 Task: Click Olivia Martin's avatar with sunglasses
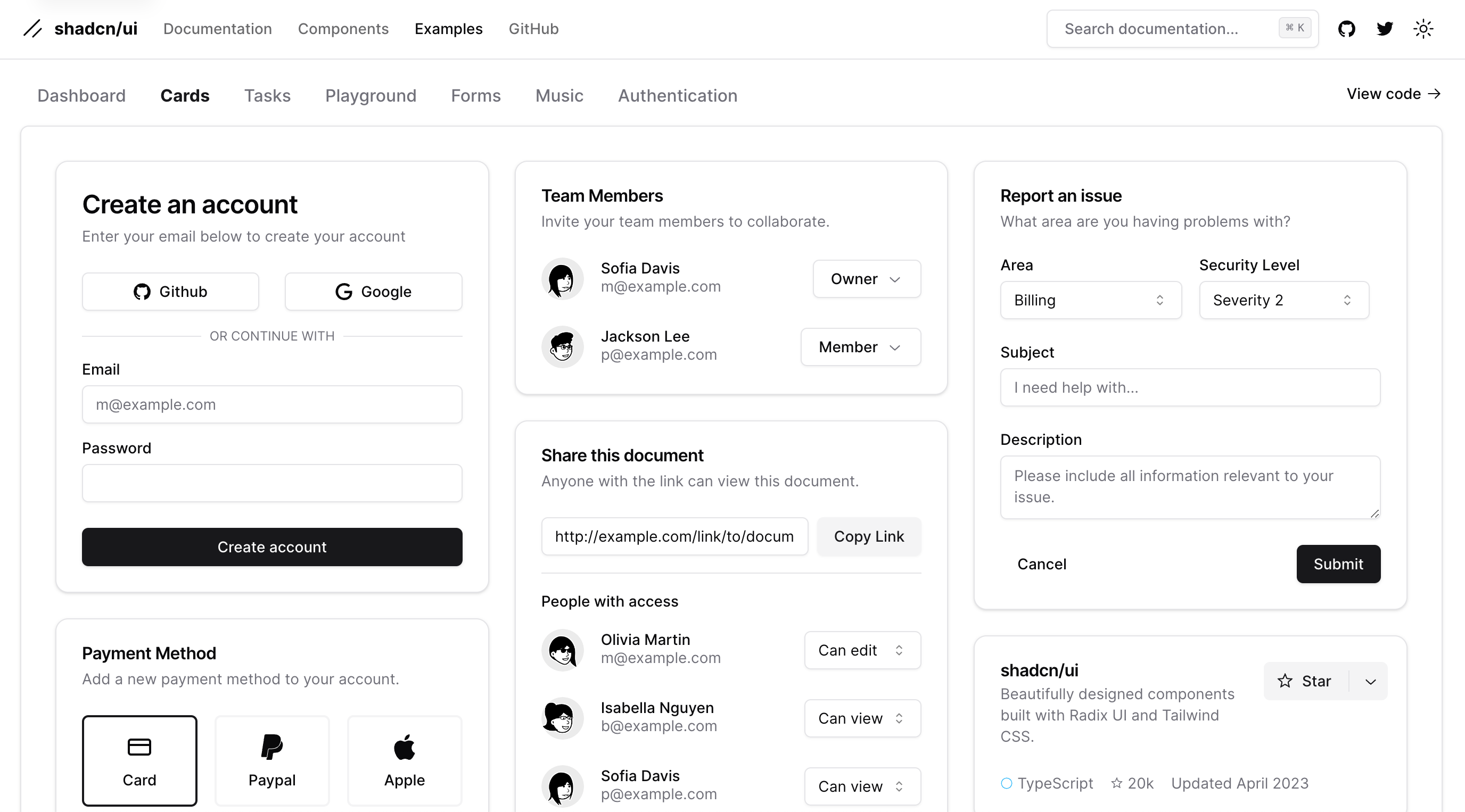[562, 650]
